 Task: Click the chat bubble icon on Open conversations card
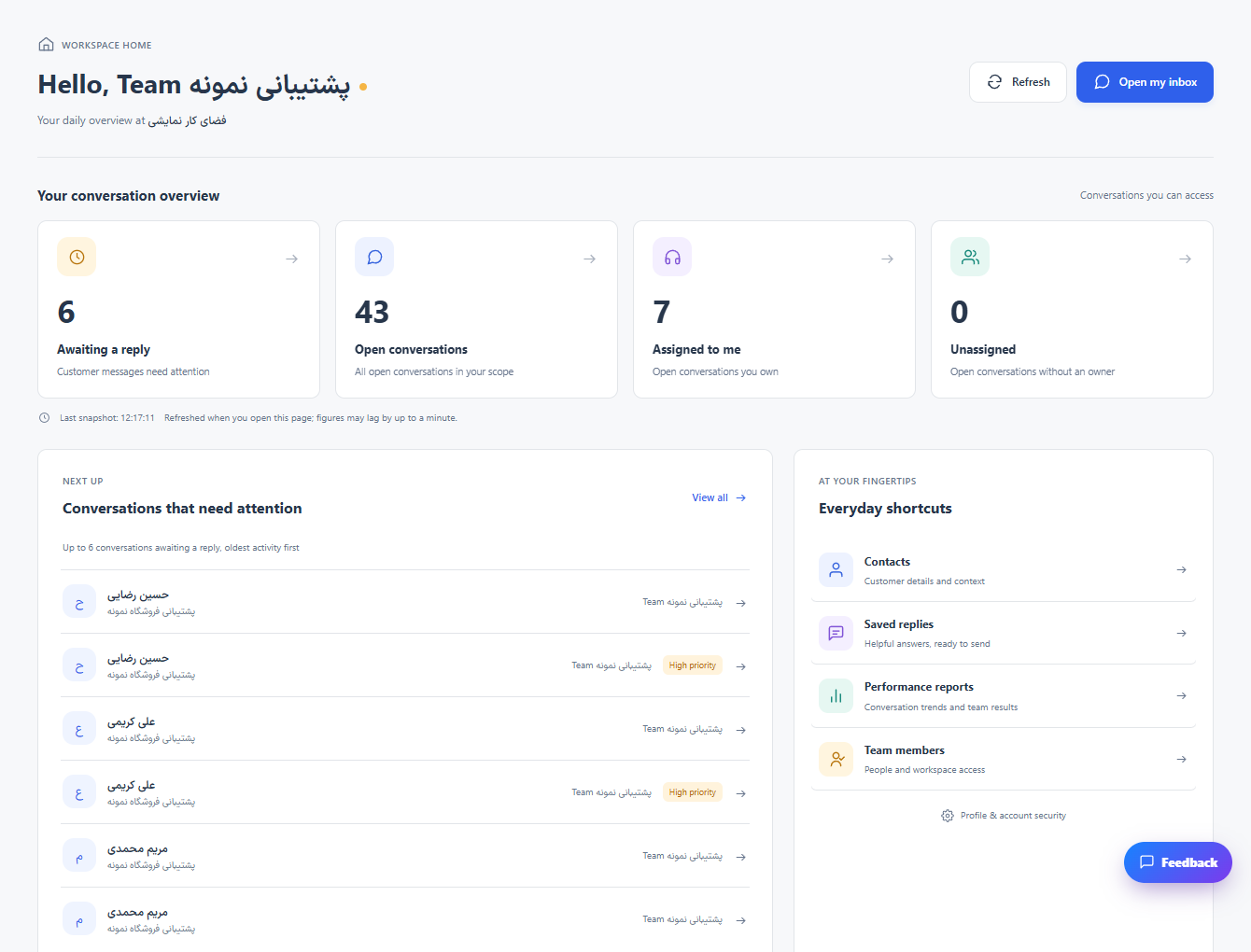click(x=374, y=257)
